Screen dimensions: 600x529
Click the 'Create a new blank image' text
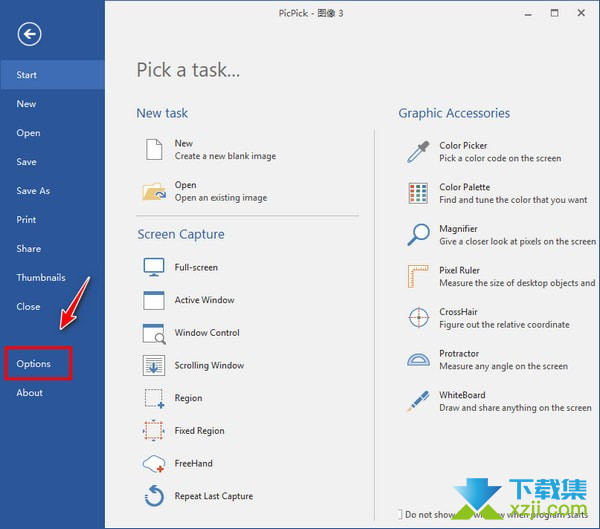pos(225,156)
